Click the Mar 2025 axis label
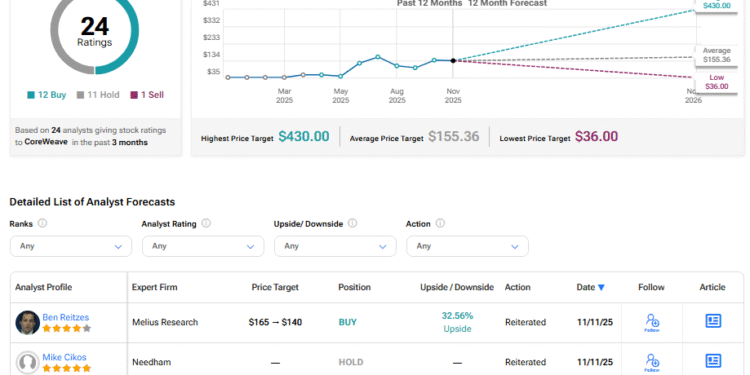Screen dimensions: 750x375 tap(285, 96)
